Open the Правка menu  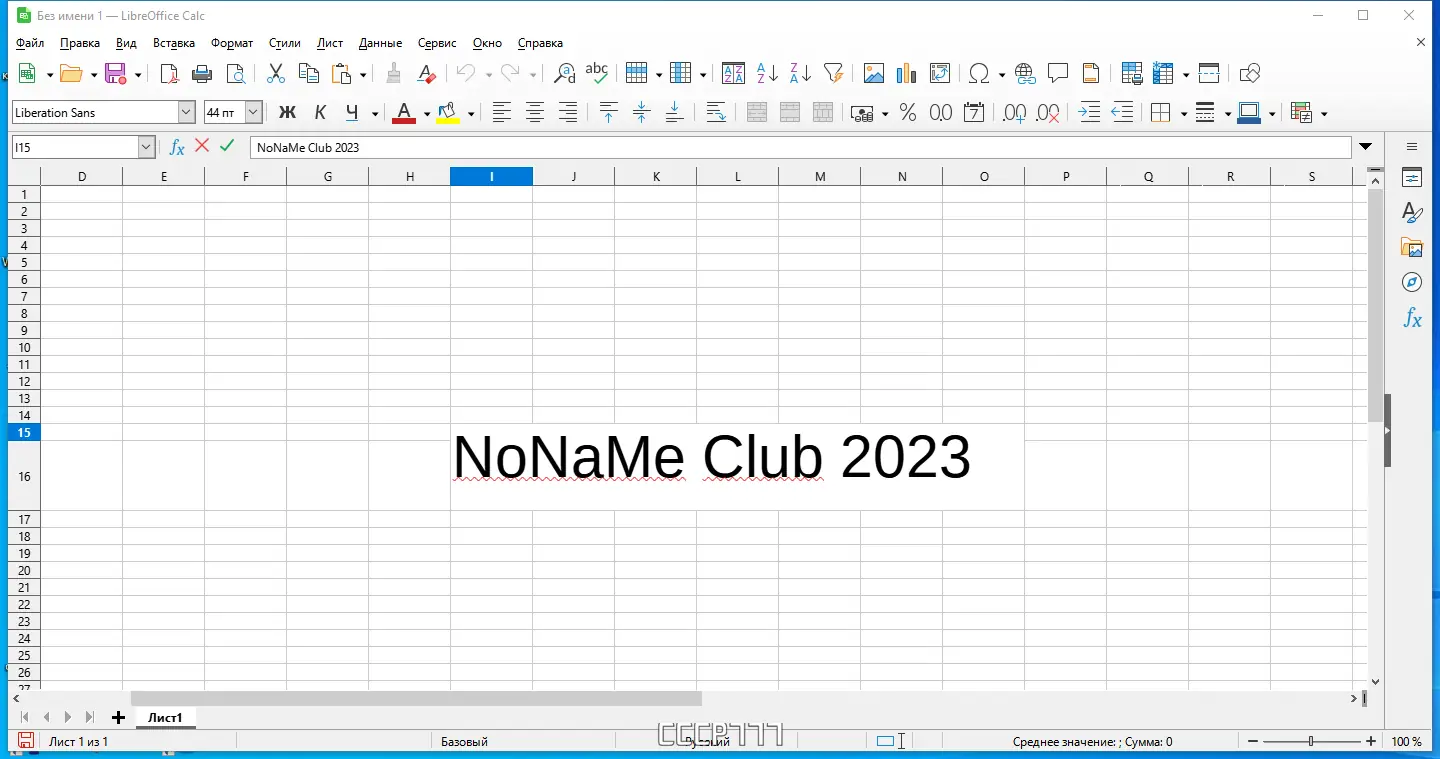pos(80,43)
